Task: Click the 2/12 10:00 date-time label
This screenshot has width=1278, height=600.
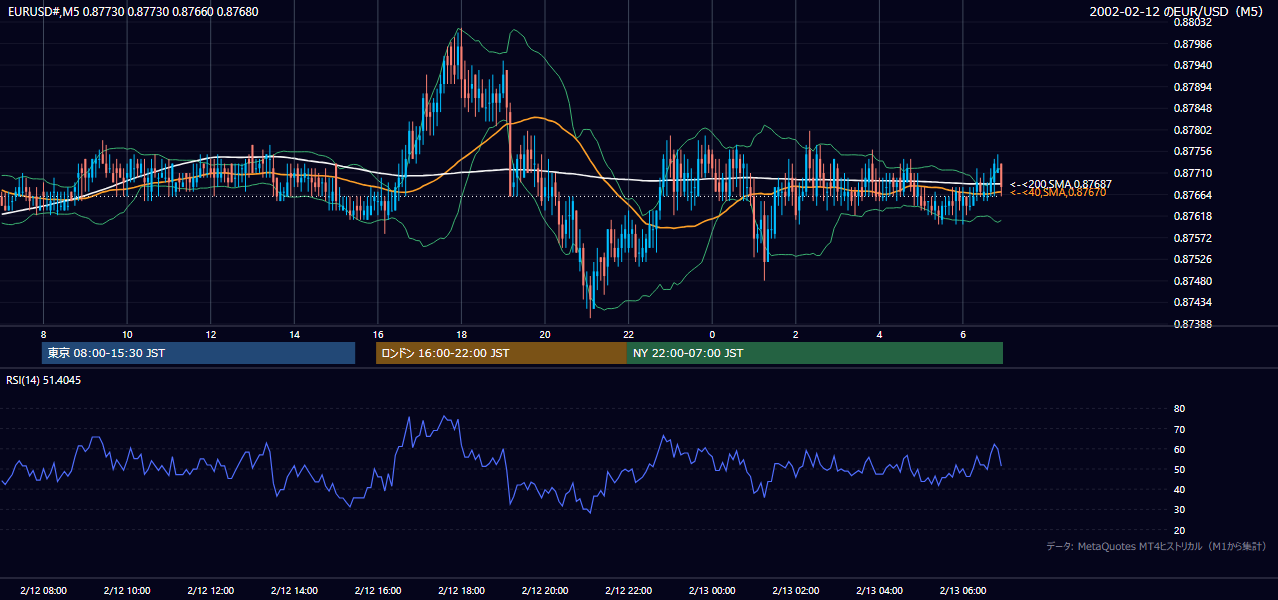Action: click(x=127, y=591)
